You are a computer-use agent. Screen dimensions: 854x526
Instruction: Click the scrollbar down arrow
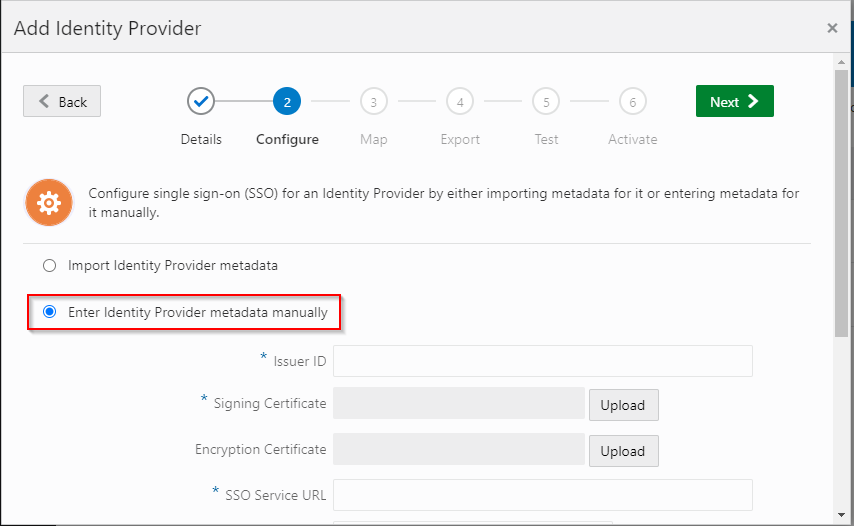tap(841, 516)
